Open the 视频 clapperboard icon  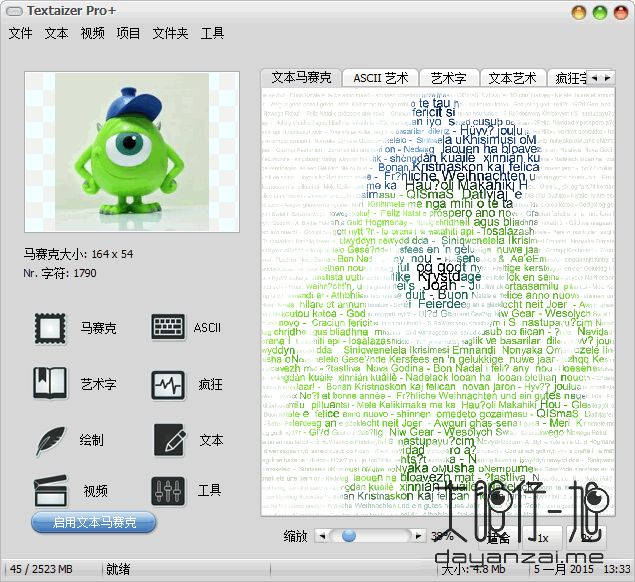coord(50,490)
